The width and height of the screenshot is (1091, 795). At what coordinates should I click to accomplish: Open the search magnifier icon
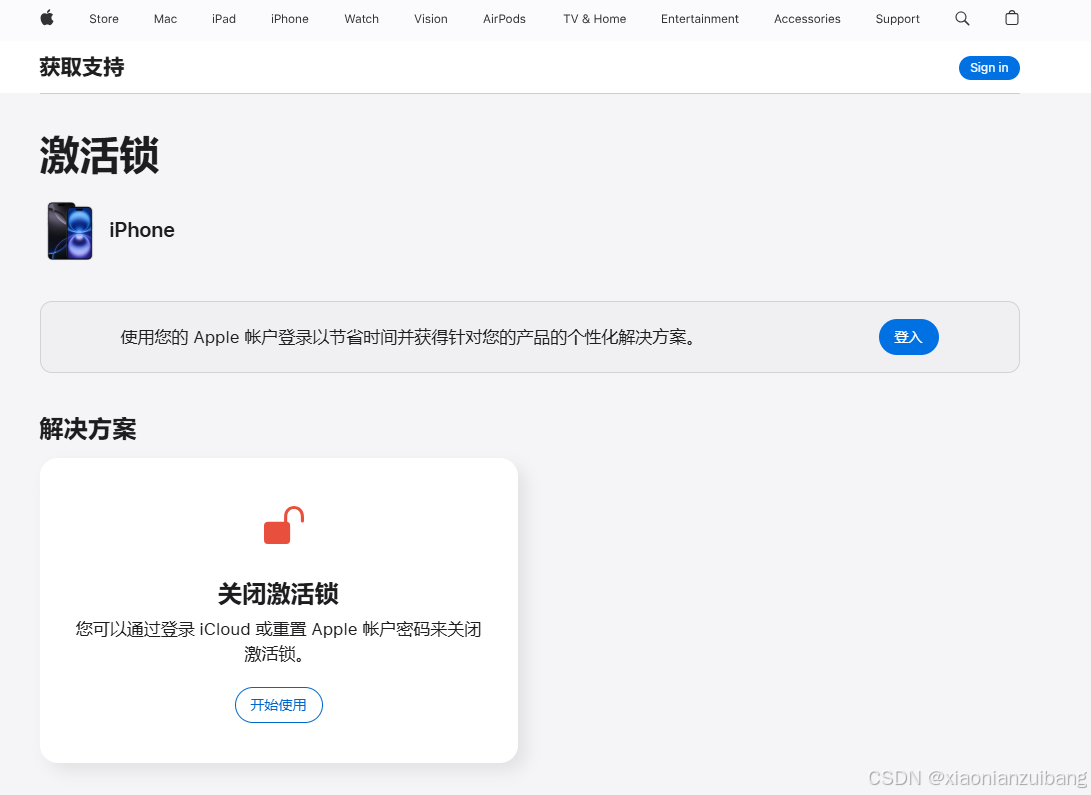[x=962, y=19]
